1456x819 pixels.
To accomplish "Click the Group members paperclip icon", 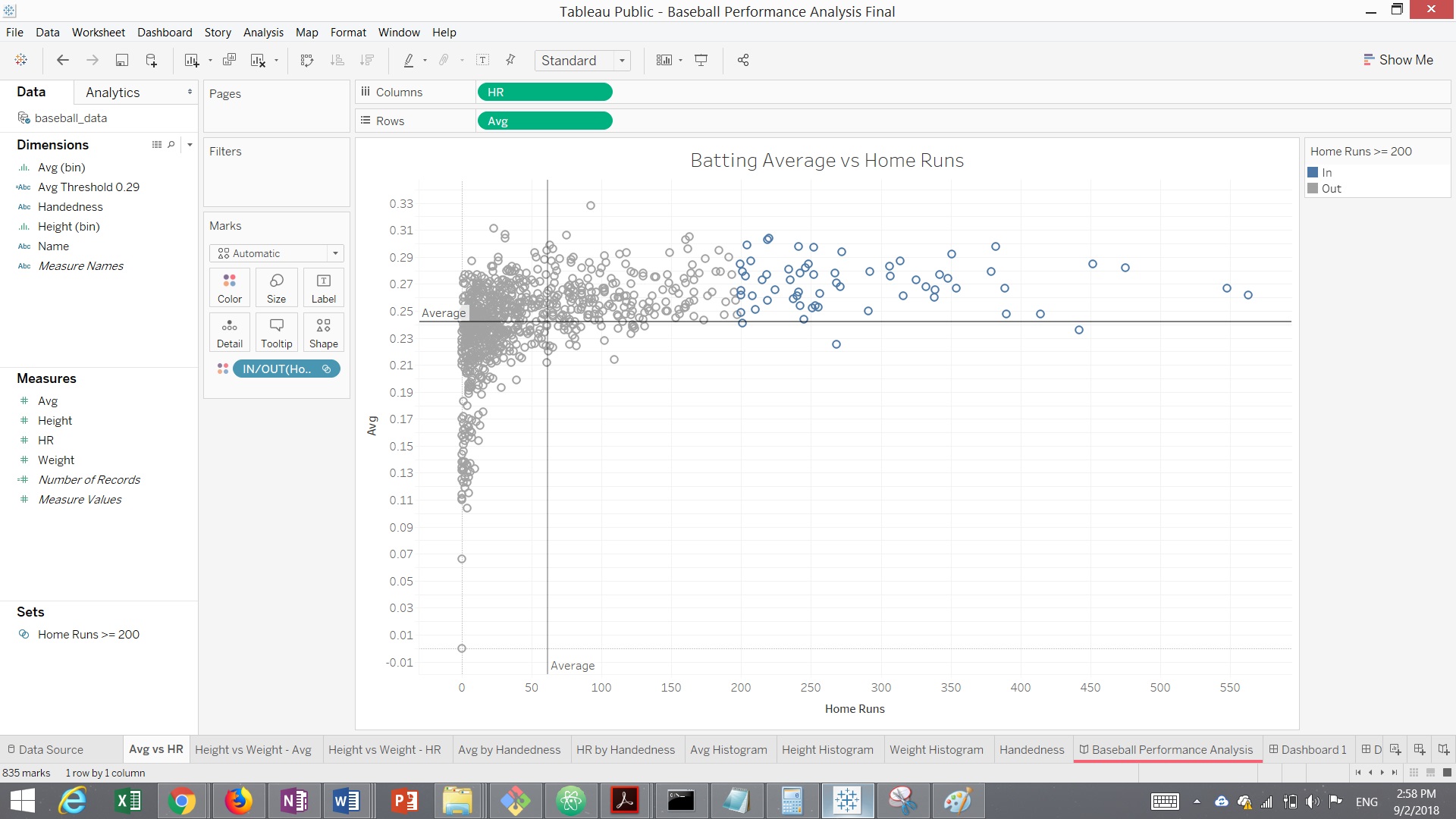I will point(444,60).
